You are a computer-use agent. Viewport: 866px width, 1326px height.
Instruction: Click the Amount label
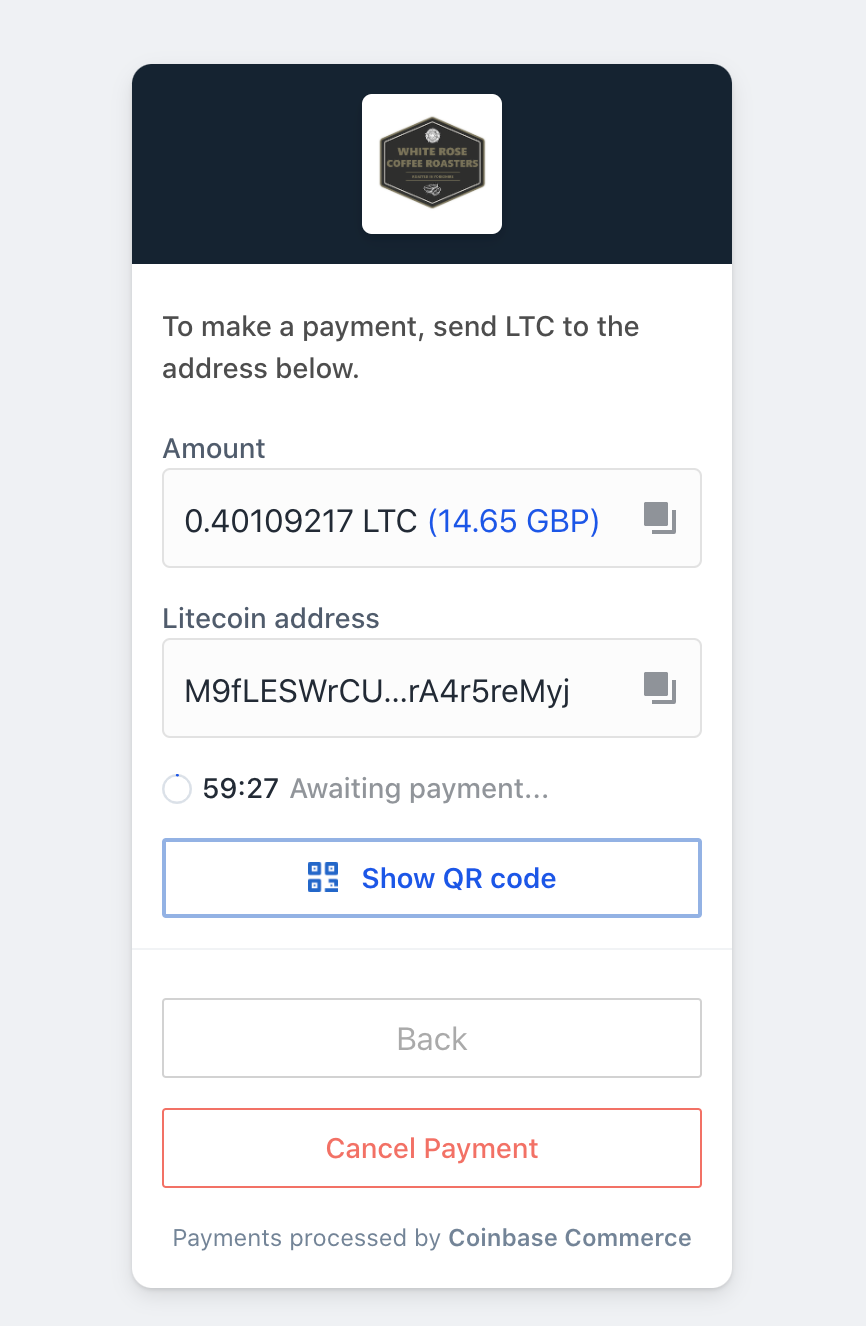pos(214,448)
